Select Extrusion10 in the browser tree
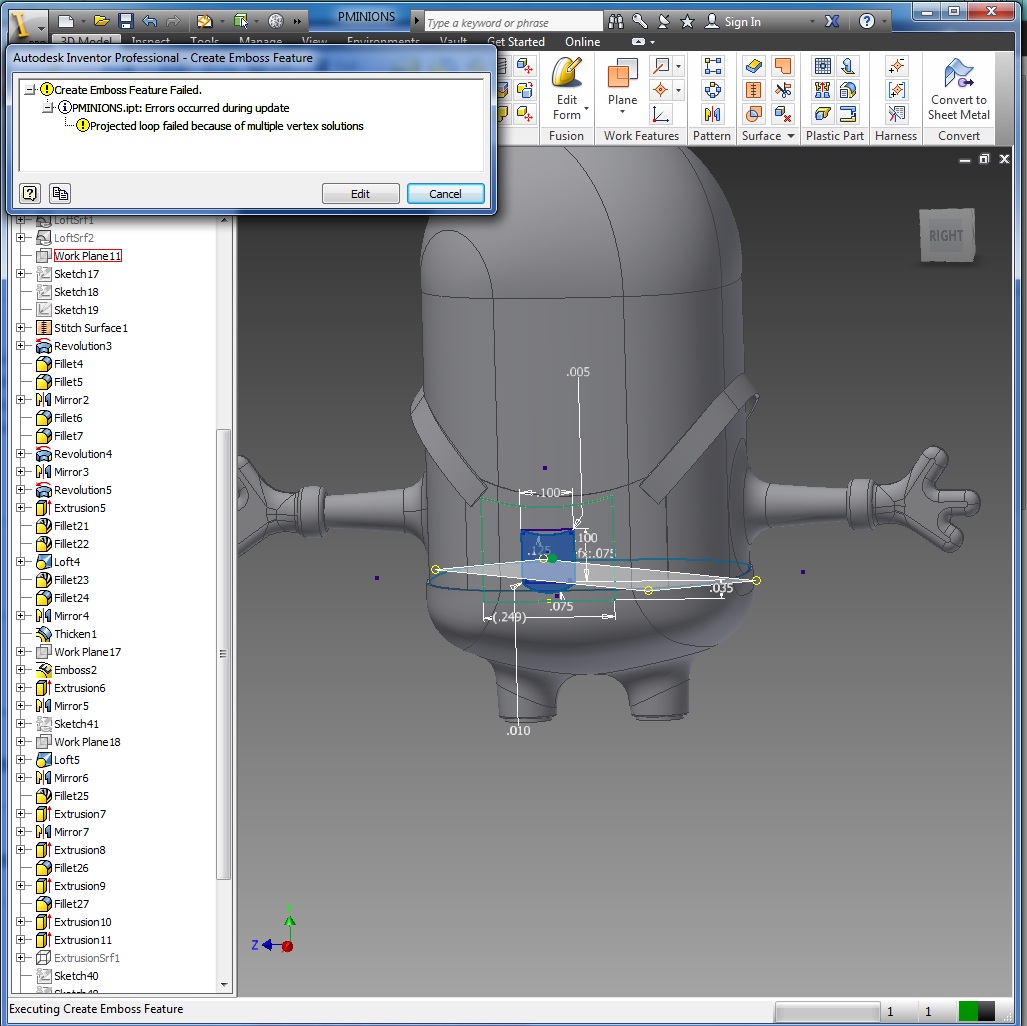This screenshot has height=1026, width=1027. pos(83,922)
